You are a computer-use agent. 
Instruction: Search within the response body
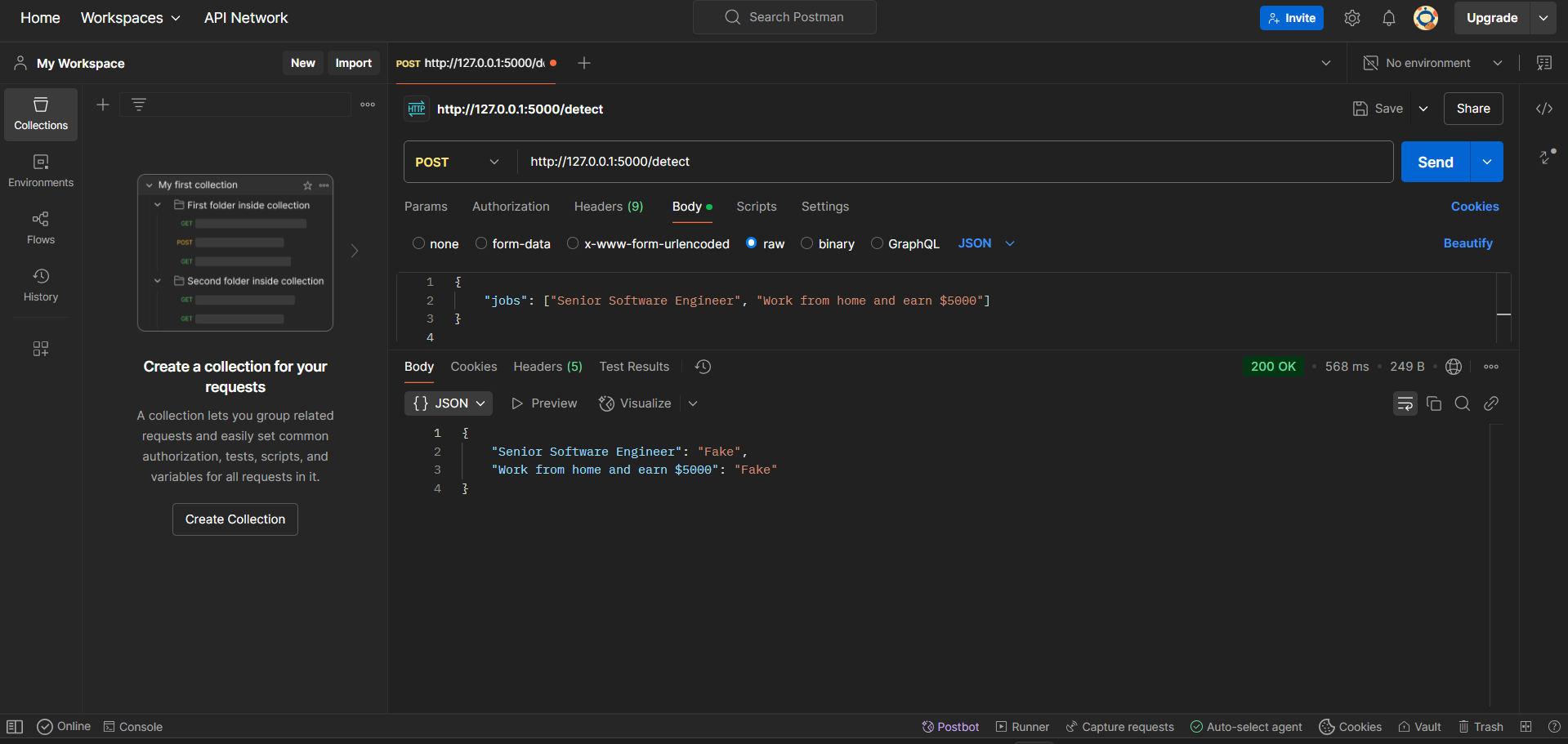click(1463, 403)
